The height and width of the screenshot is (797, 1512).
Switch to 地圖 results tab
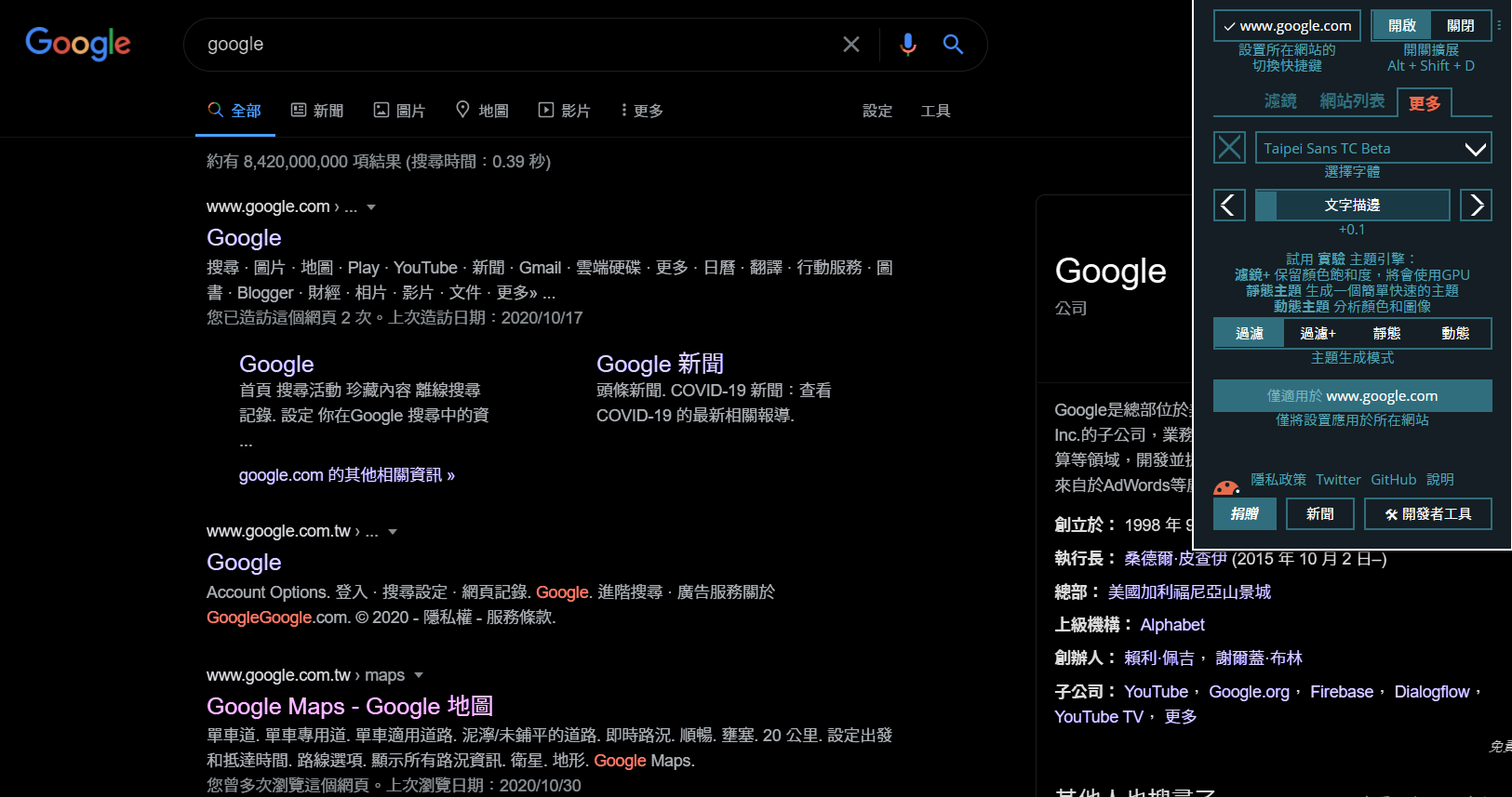pos(482,111)
